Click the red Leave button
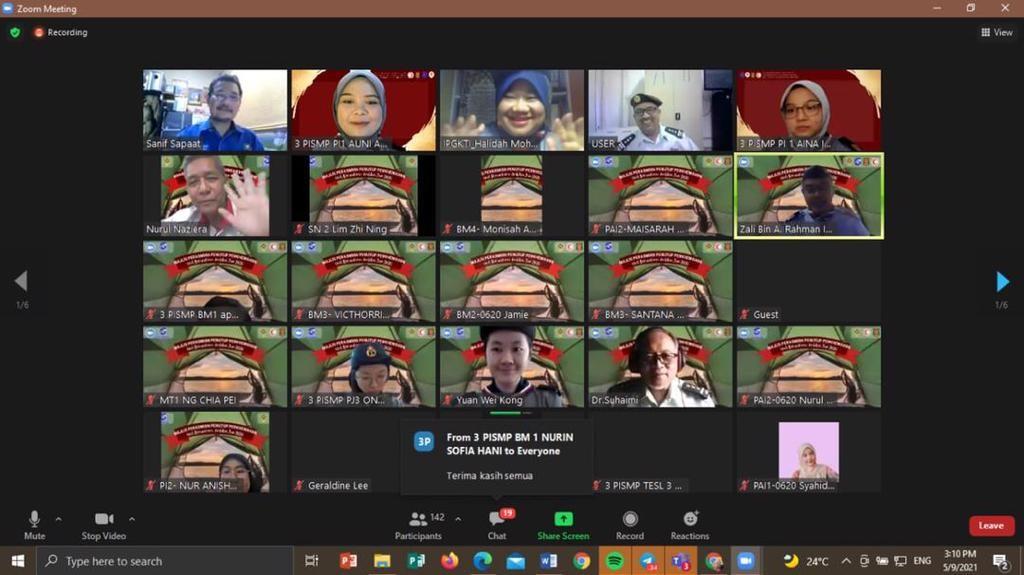This screenshot has height=575, width=1024. (x=990, y=525)
